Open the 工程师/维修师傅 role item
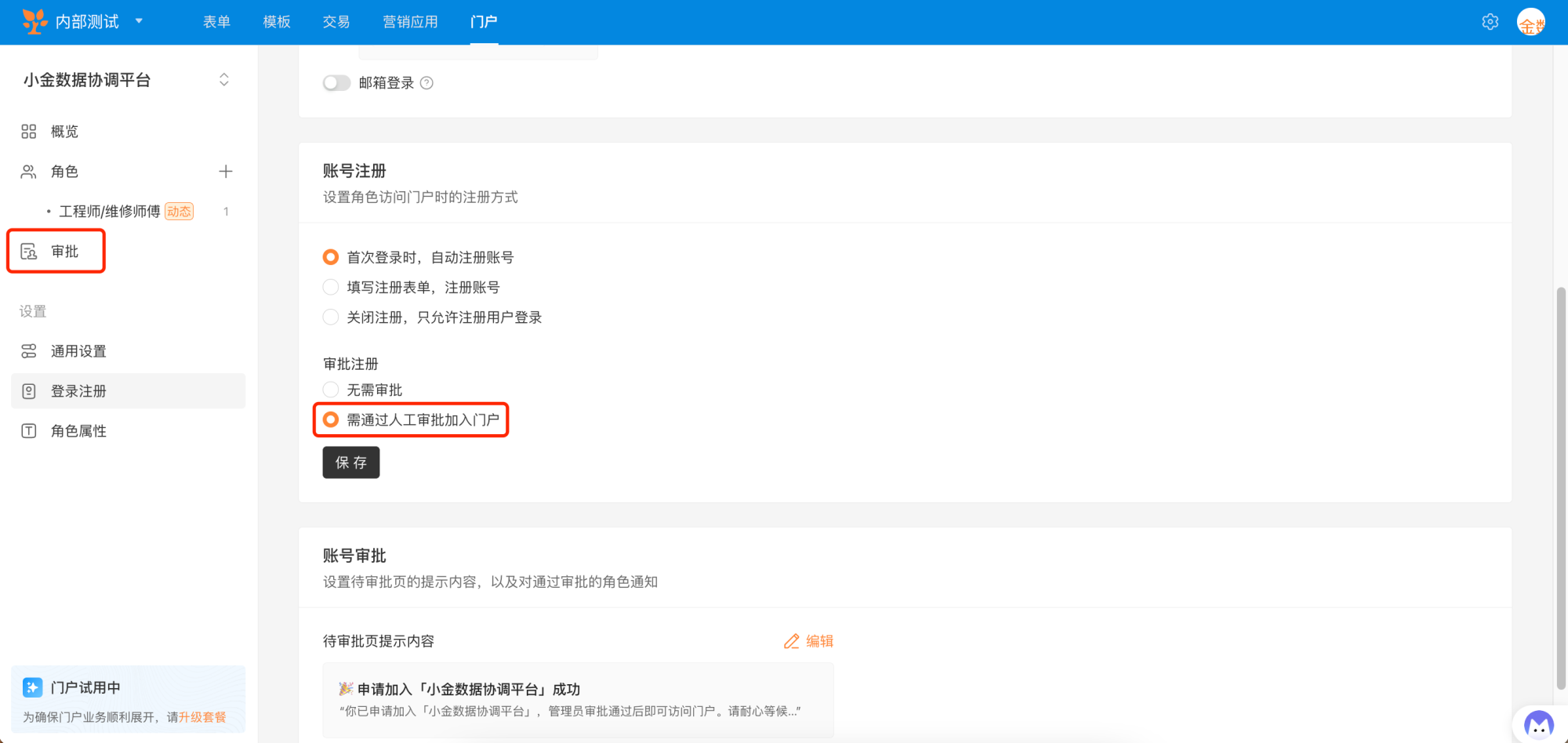Screen dimensions: 1568x743 click(x=110, y=212)
